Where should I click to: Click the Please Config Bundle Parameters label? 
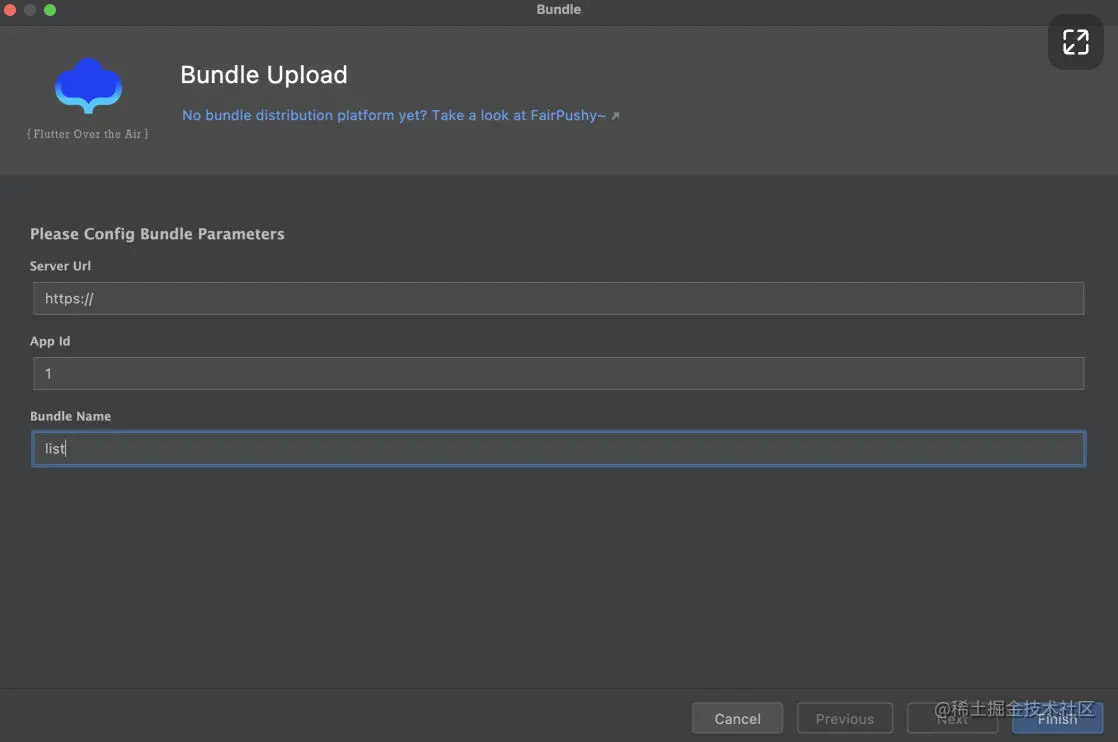tap(157, 234)
